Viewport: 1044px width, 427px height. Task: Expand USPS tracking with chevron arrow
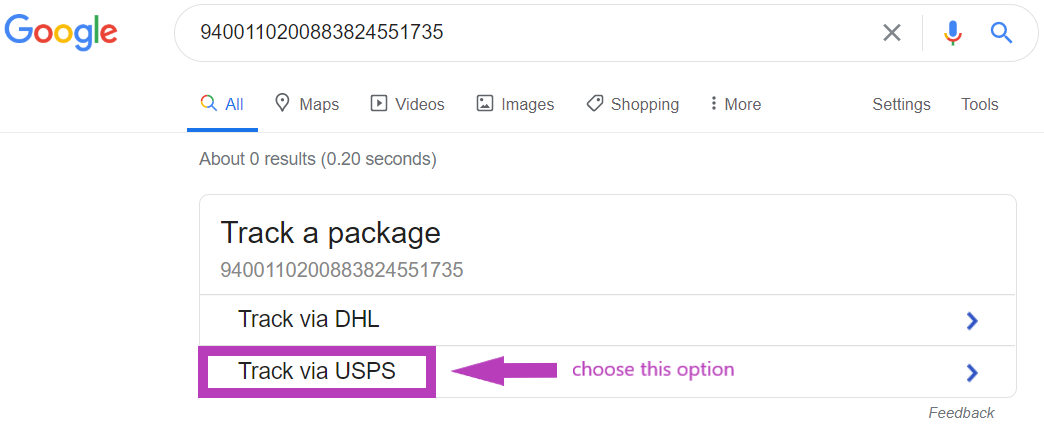coord(971,373)
